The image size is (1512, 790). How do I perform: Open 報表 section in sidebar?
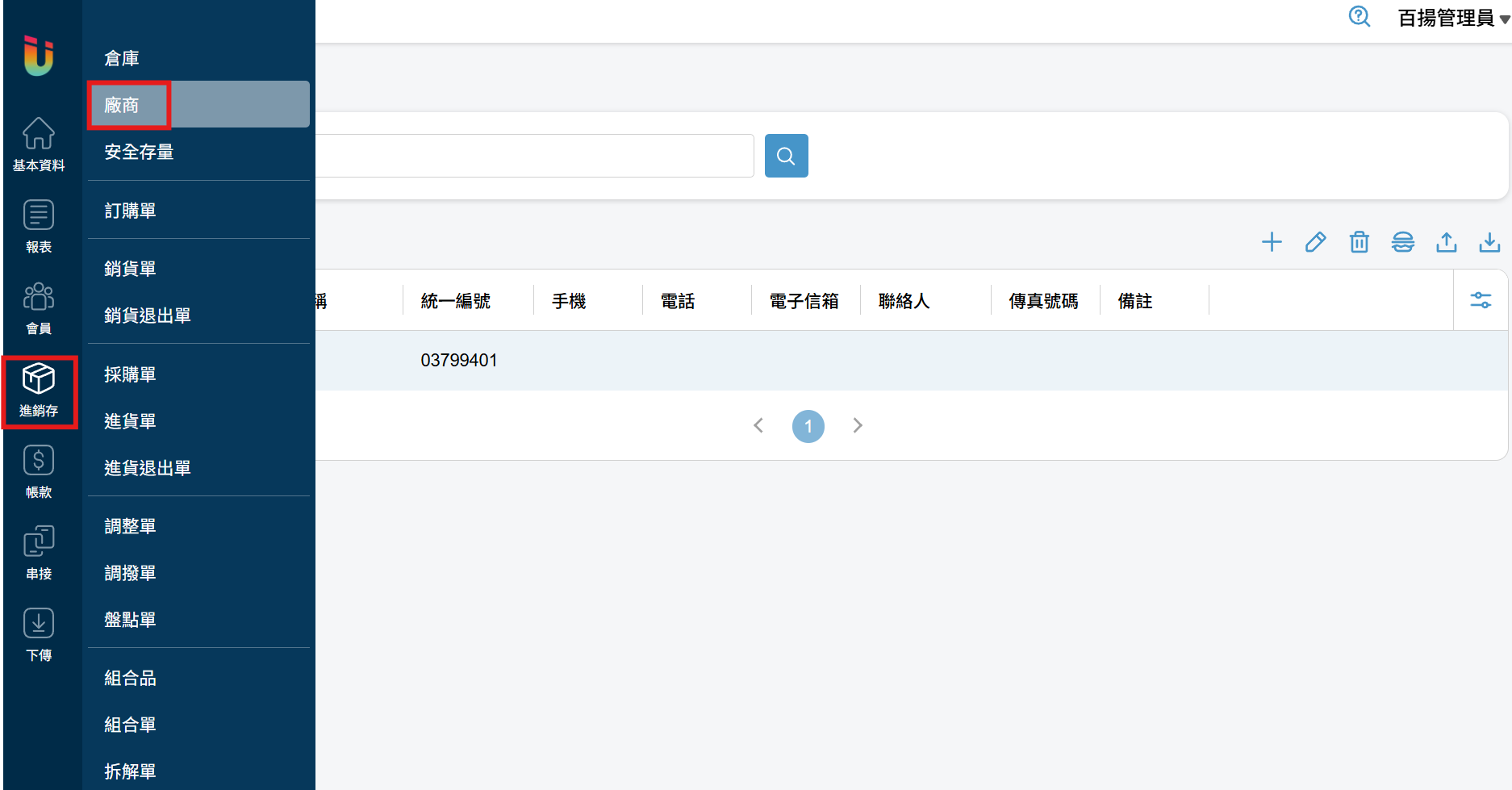39,226
